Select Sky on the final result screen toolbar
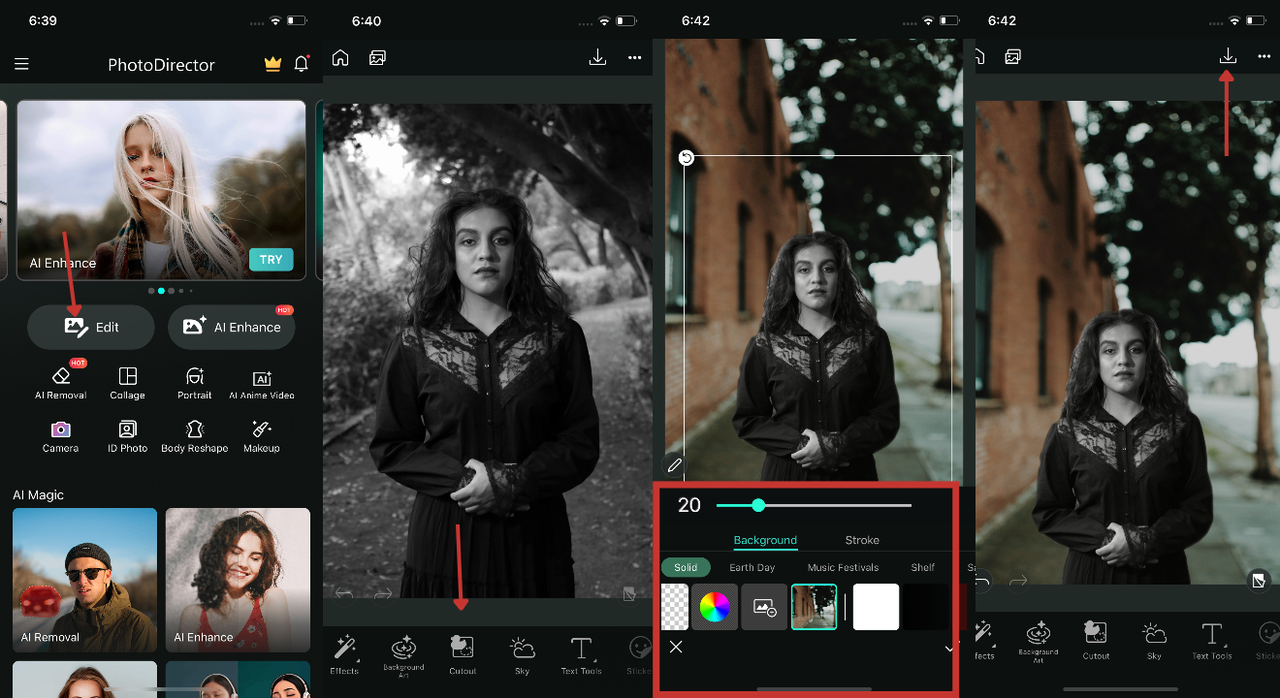 1154,640
